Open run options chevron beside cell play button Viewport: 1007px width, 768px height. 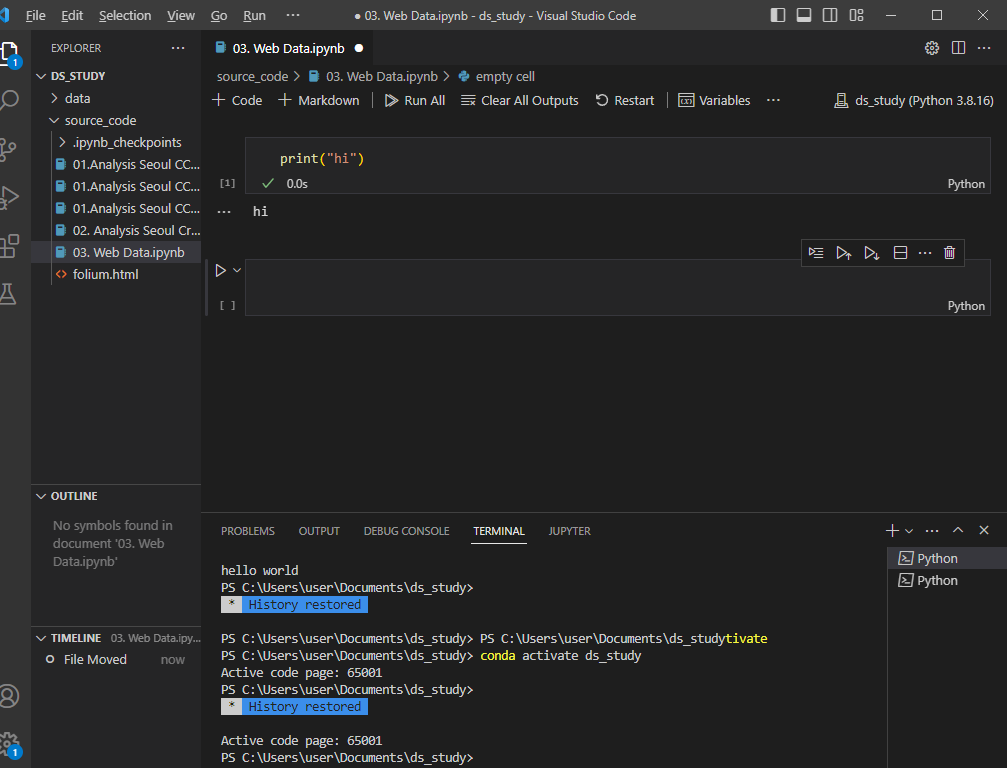coord(237,270)
